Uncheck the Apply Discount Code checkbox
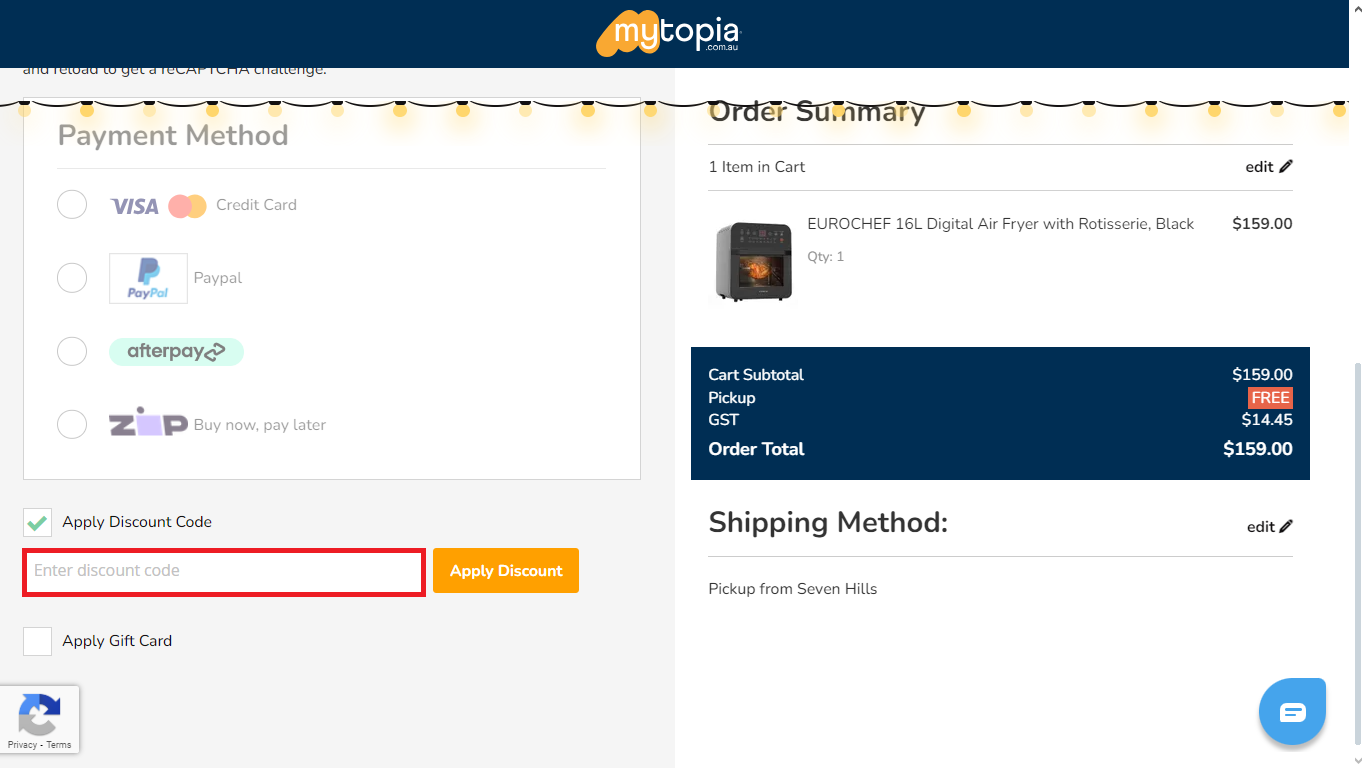The width and height of the screenshot is (1366, 768). [x=37, y=522]
